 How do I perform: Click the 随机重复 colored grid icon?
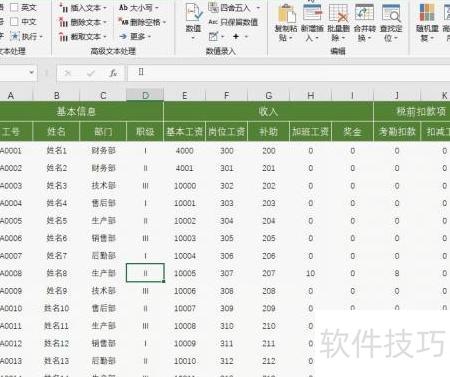click(x=427, y=13)
